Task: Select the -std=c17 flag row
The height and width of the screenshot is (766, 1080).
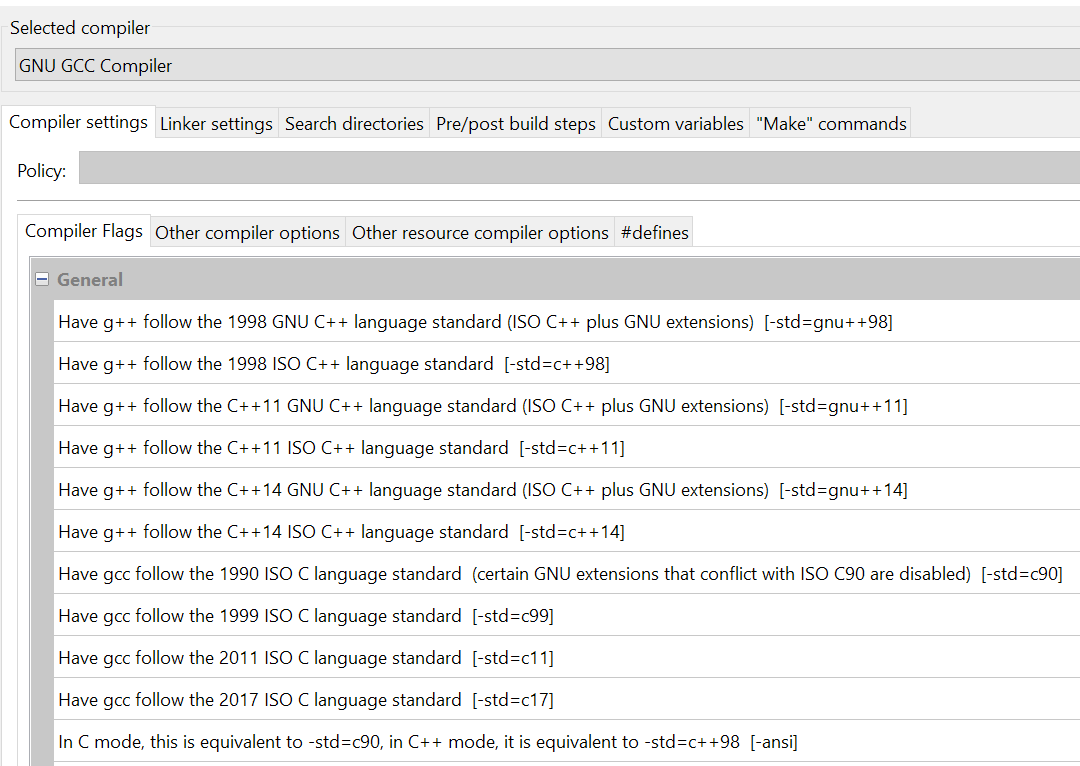Action: click(567, 700)
